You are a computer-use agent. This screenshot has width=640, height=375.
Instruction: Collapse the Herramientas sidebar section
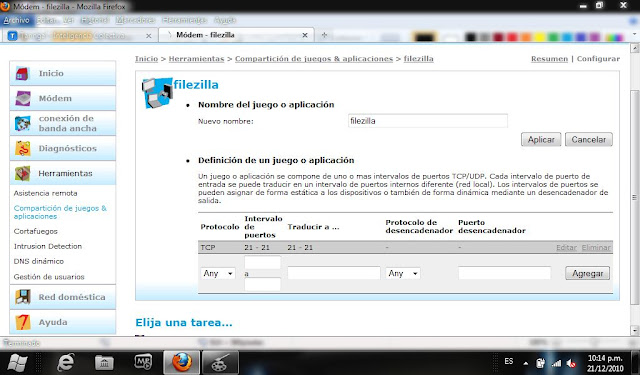click(x=62, y=173)
